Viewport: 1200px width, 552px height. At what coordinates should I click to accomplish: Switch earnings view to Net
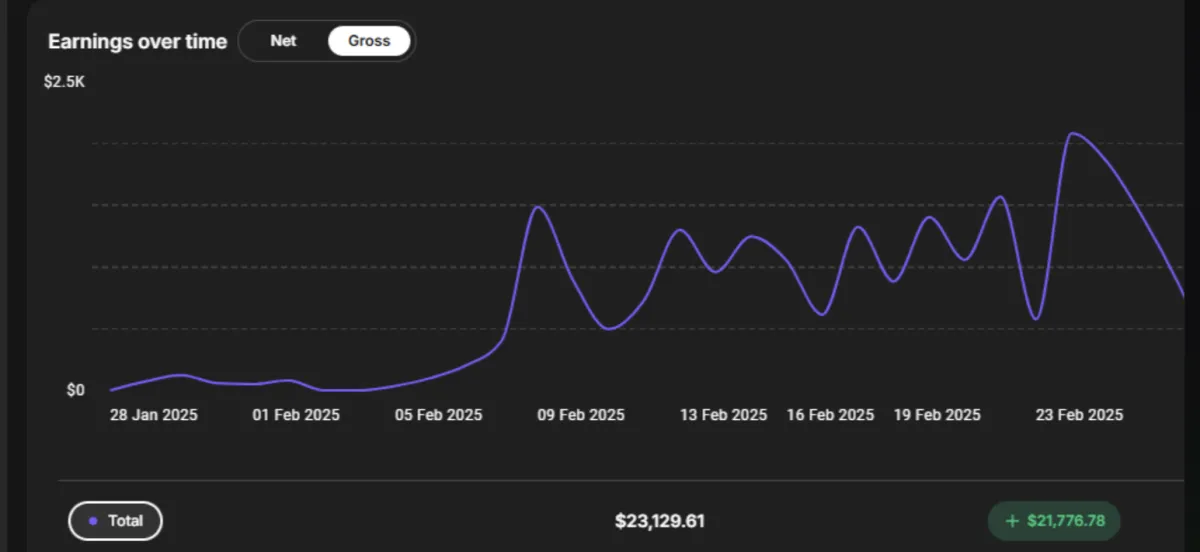tap(283, 41)
